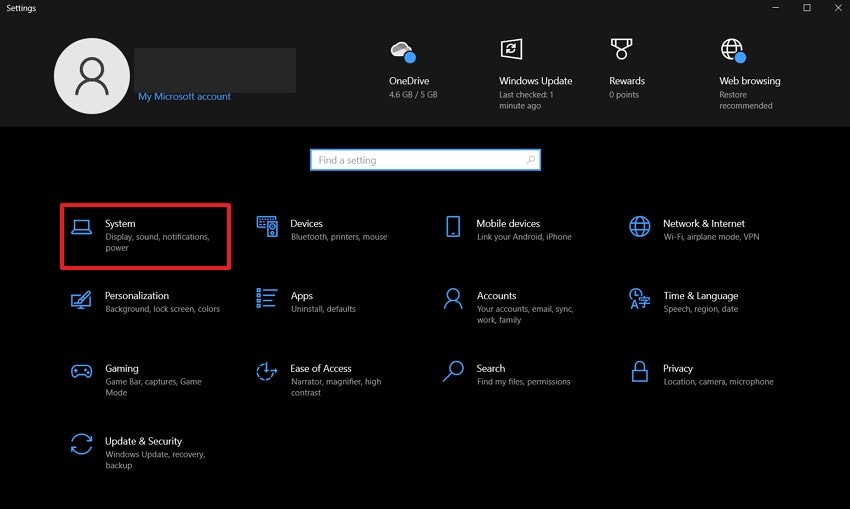The height and width of the screenshot is (509, 850).
Task: Click the OneDrive heading text
Action: click(x=409, y=81)
